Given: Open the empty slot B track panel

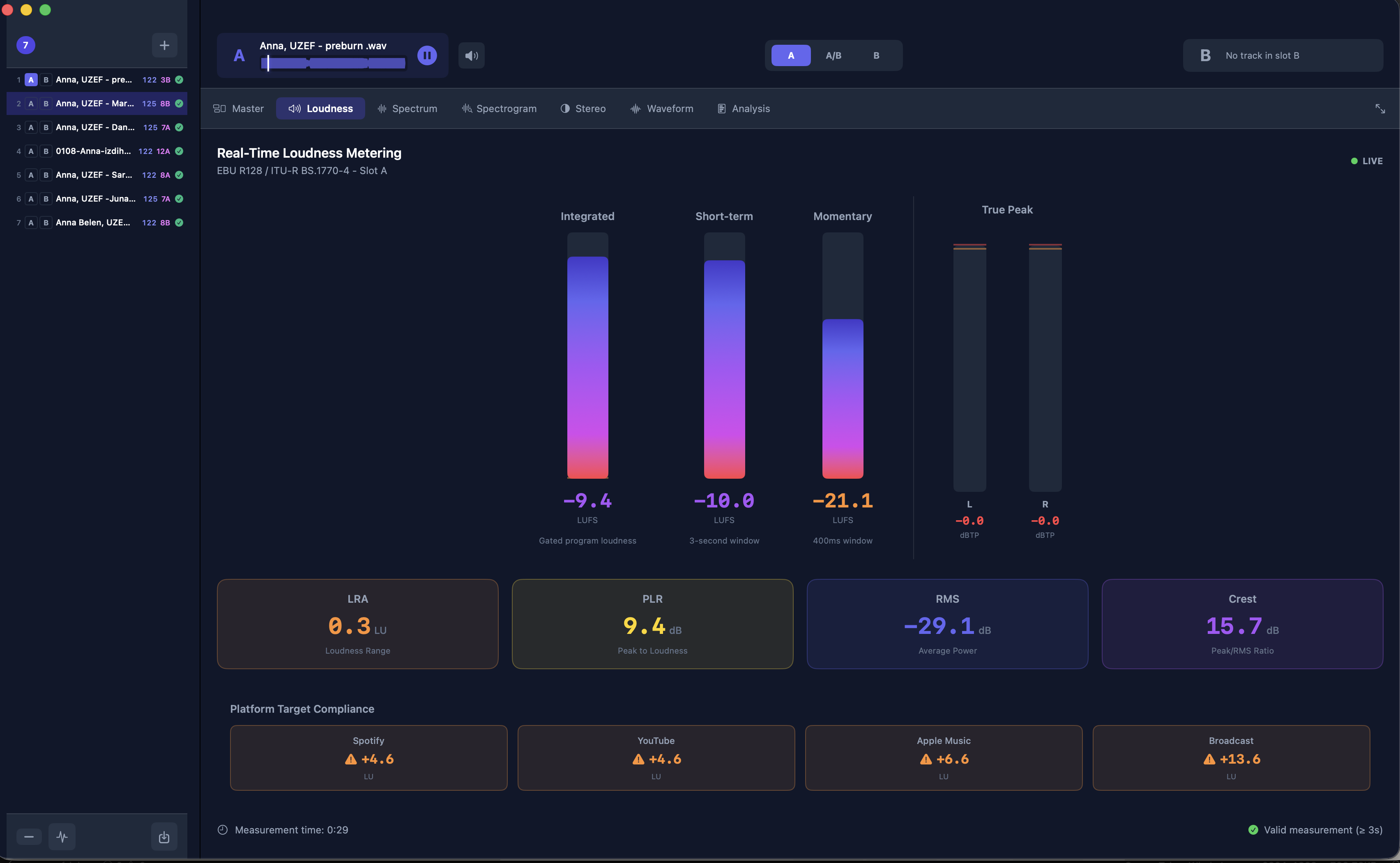Looking at the screenshot, I should 1283,55.
